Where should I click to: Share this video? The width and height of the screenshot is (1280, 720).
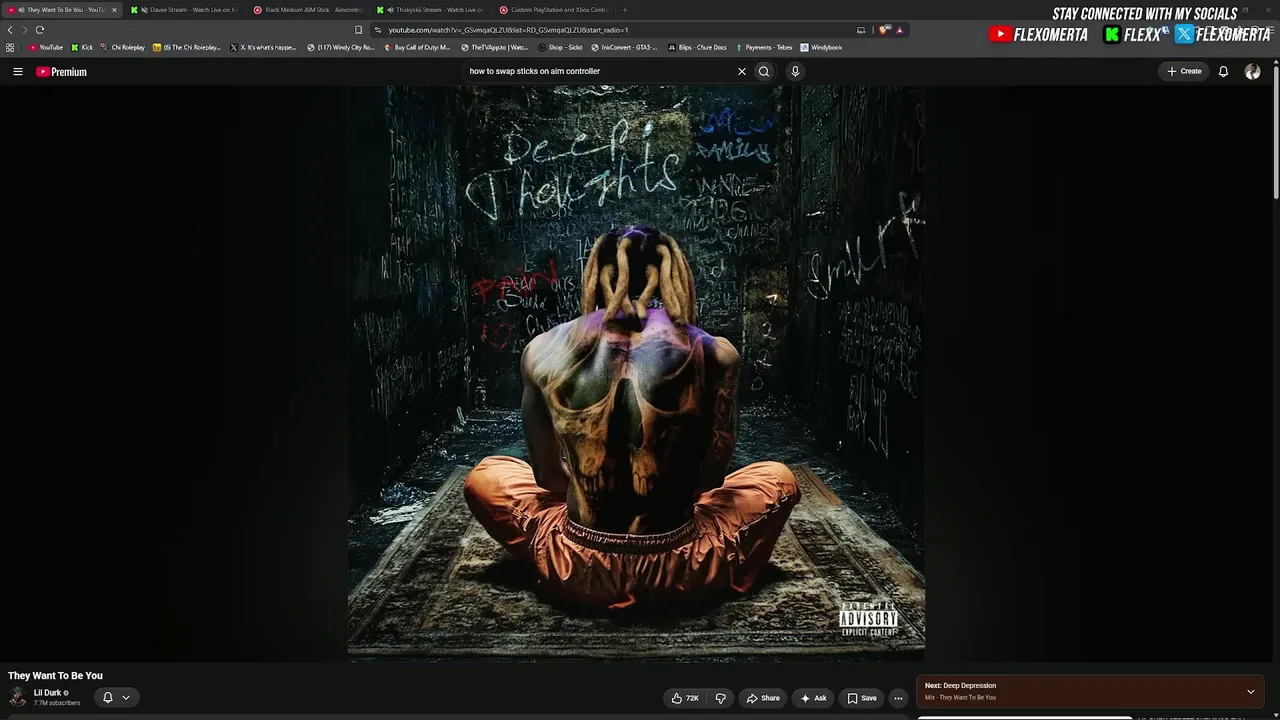[763, 698]
